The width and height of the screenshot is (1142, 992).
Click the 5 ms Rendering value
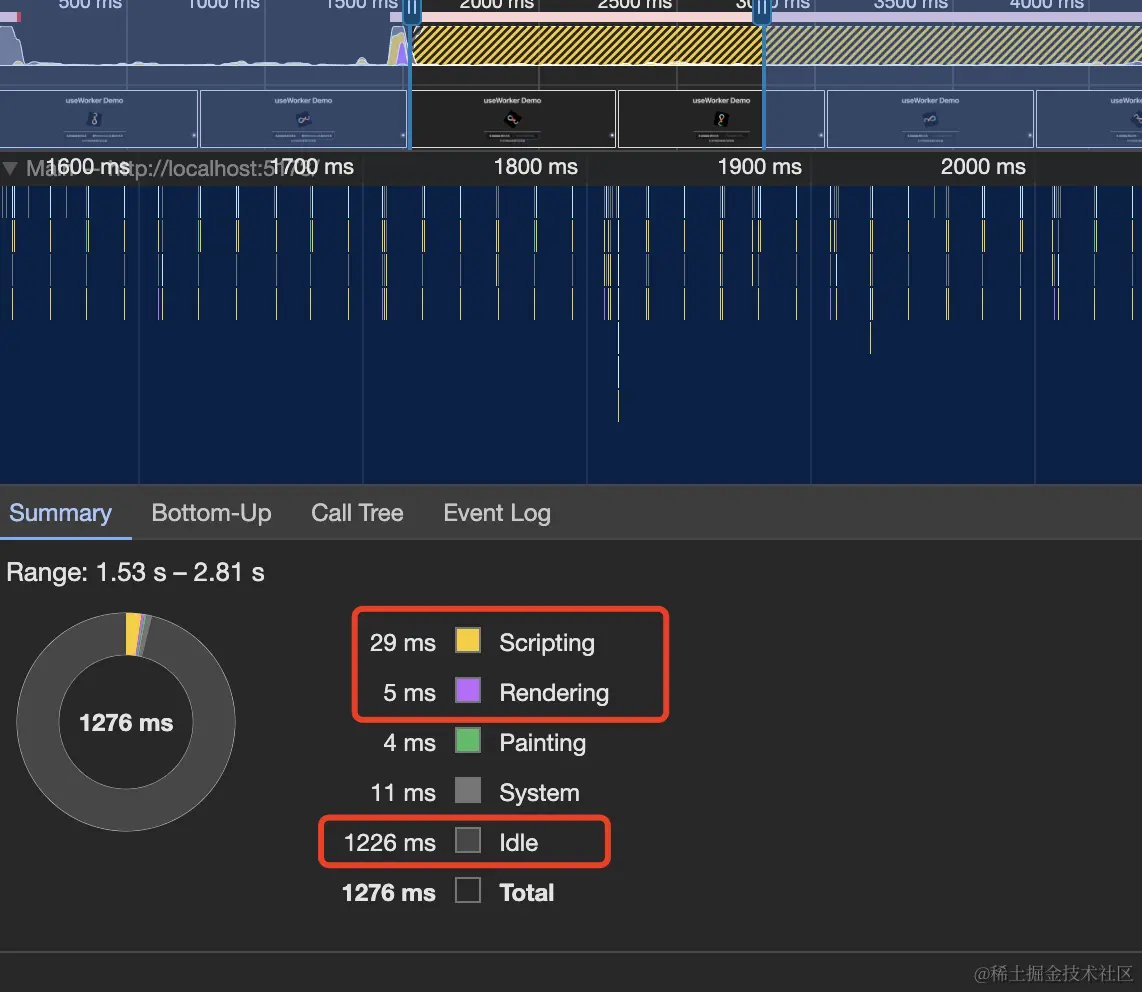[x=409, y=693]
